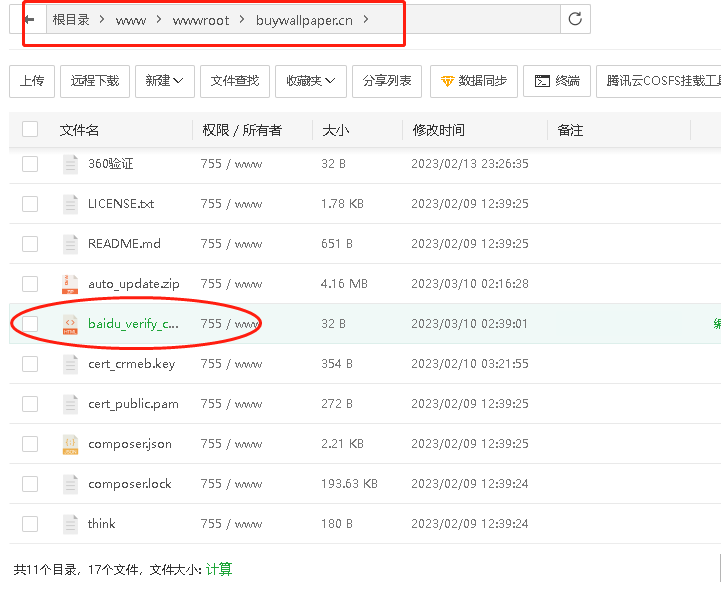The width and height of the screenshot is (721, 604).
Task: Open the baidu_verify_c... file name
Action: pos(133,324)
